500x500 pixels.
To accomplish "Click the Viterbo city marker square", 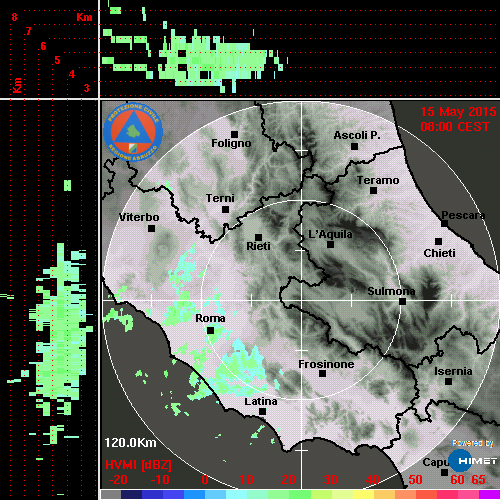I will (x=151, y=228).
